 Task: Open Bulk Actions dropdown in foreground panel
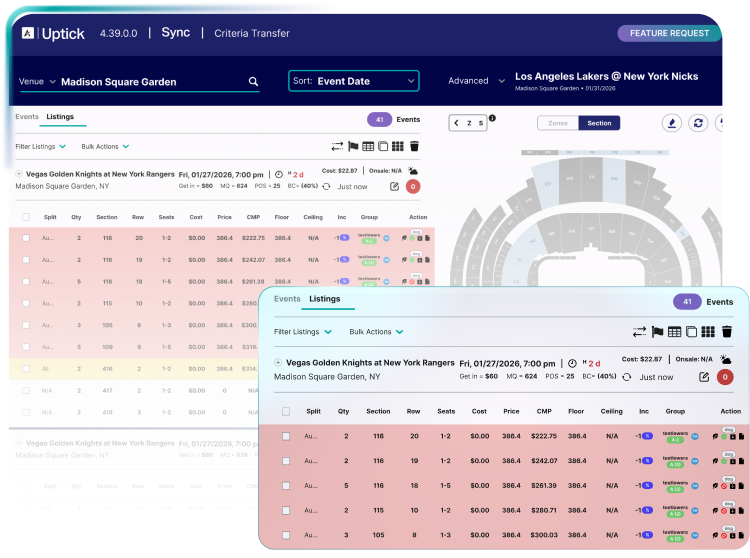[376, 332]
